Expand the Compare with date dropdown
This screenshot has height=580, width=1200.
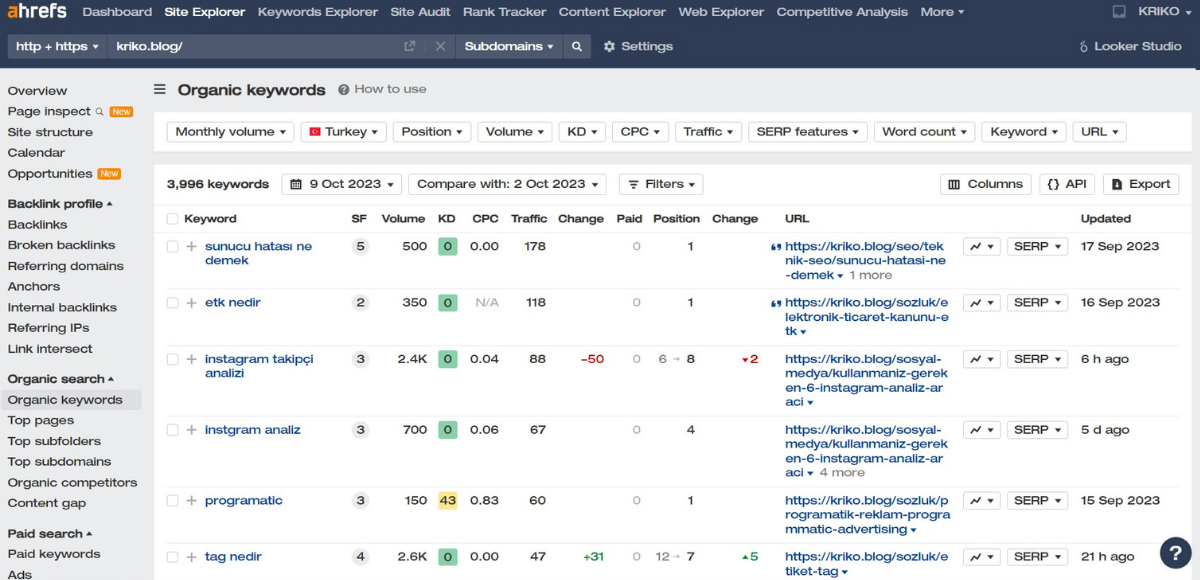coord(507,184)
